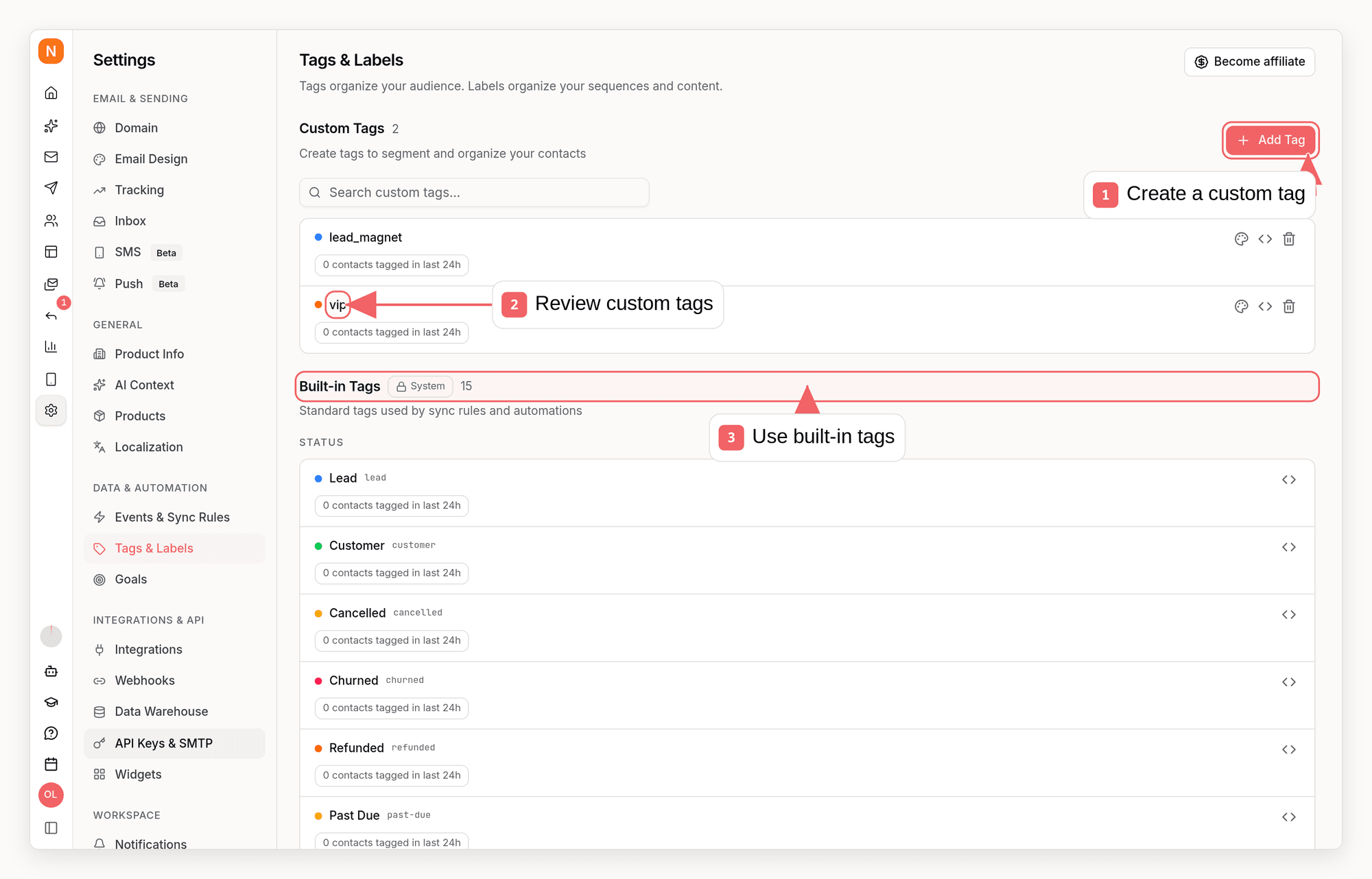This screenshot has height=879, width=1372.
Task: Show code snippet for Lead tag
Action: (1289, 479)
